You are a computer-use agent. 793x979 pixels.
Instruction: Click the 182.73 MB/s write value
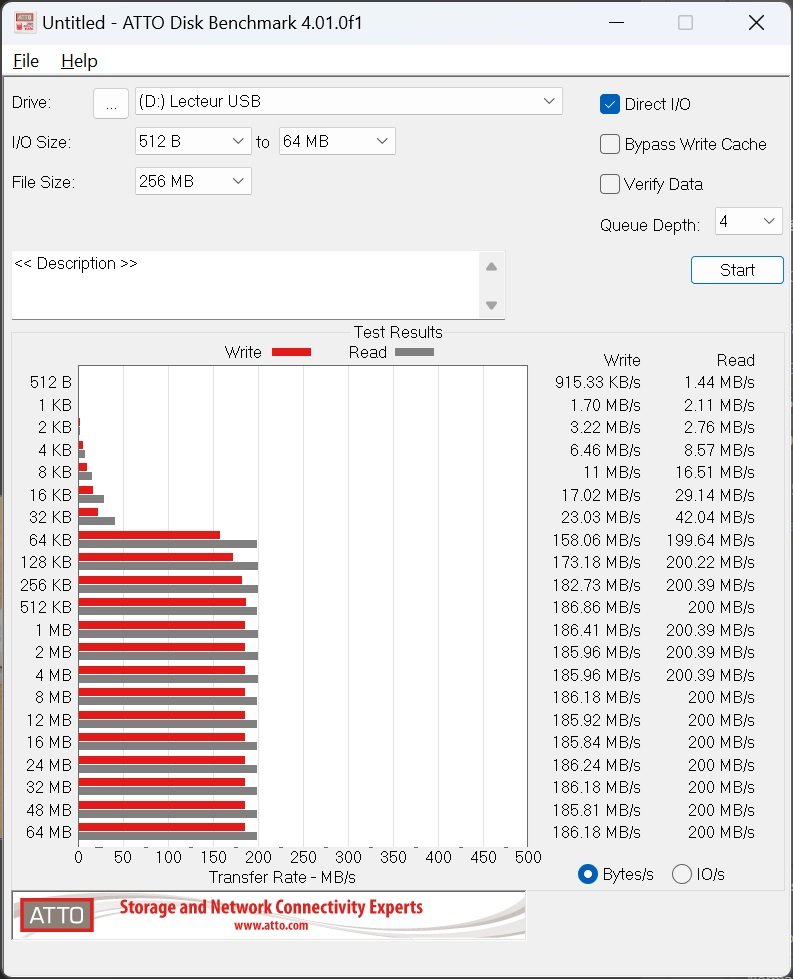[596, 585]
